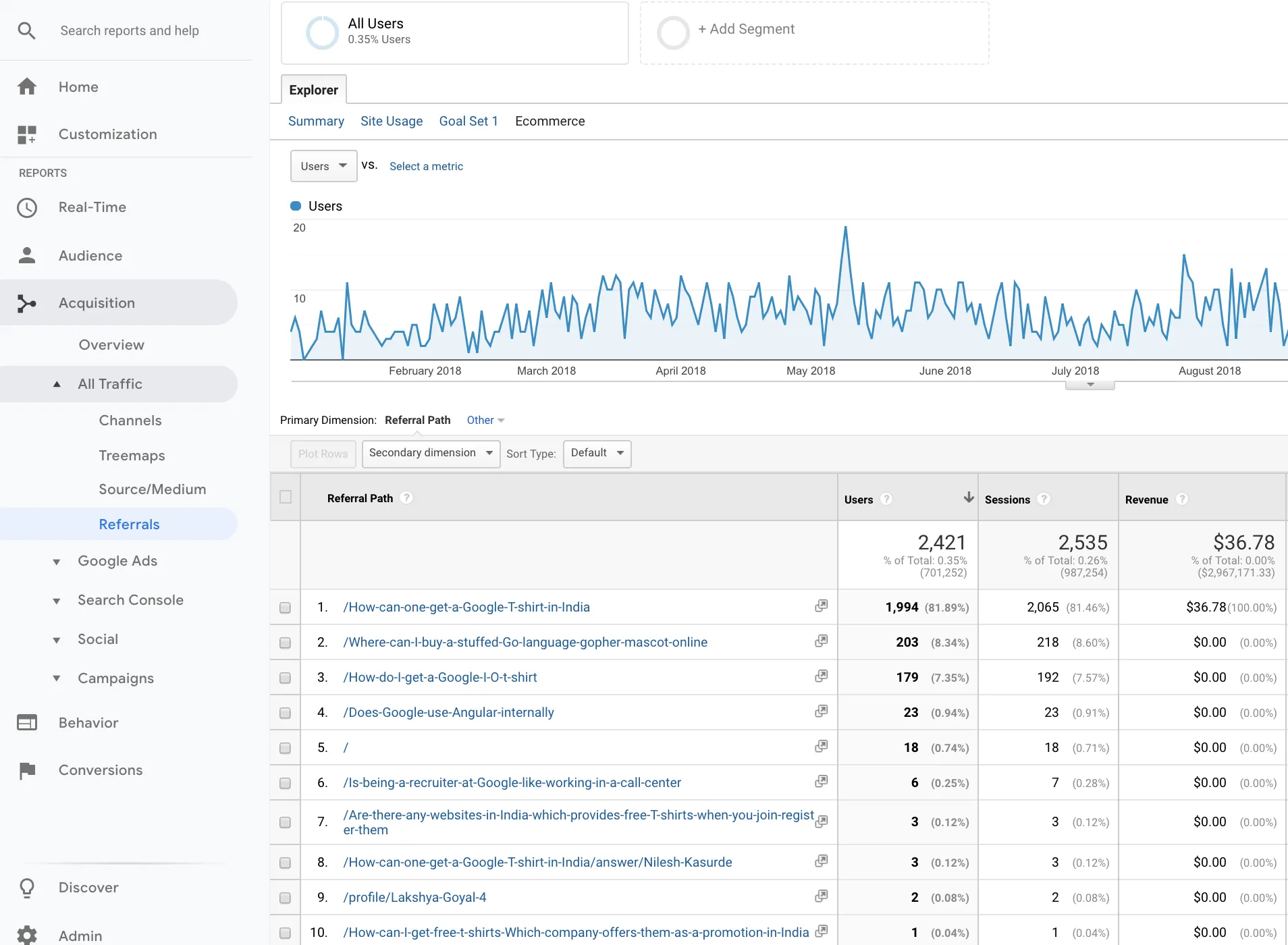Open Home via house icon
Image resolution: width=1288 pixels, height=945 pixels.
pyautogui.click(x=27, y=86)
